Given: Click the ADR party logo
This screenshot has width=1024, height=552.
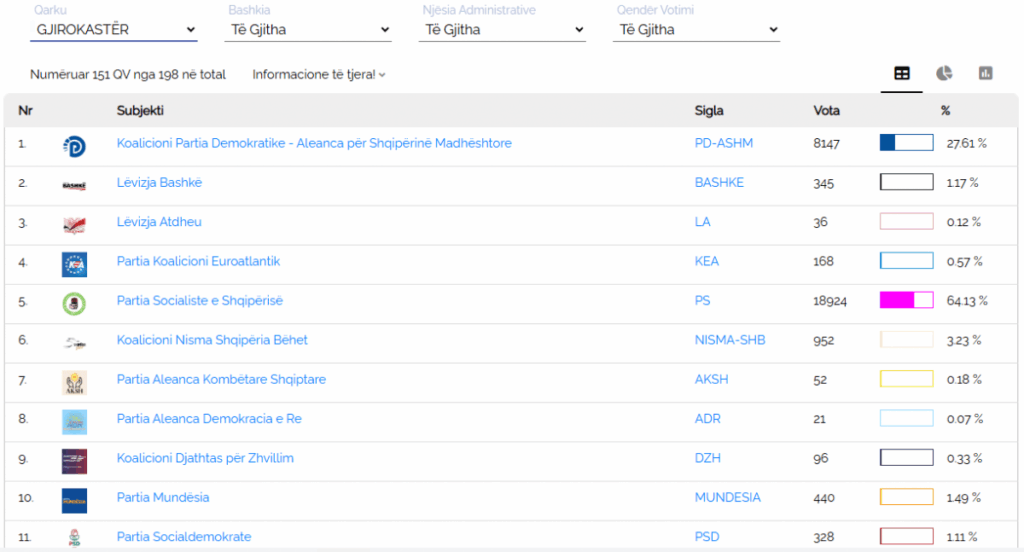Looking at the screenshot, I should 74,422.
